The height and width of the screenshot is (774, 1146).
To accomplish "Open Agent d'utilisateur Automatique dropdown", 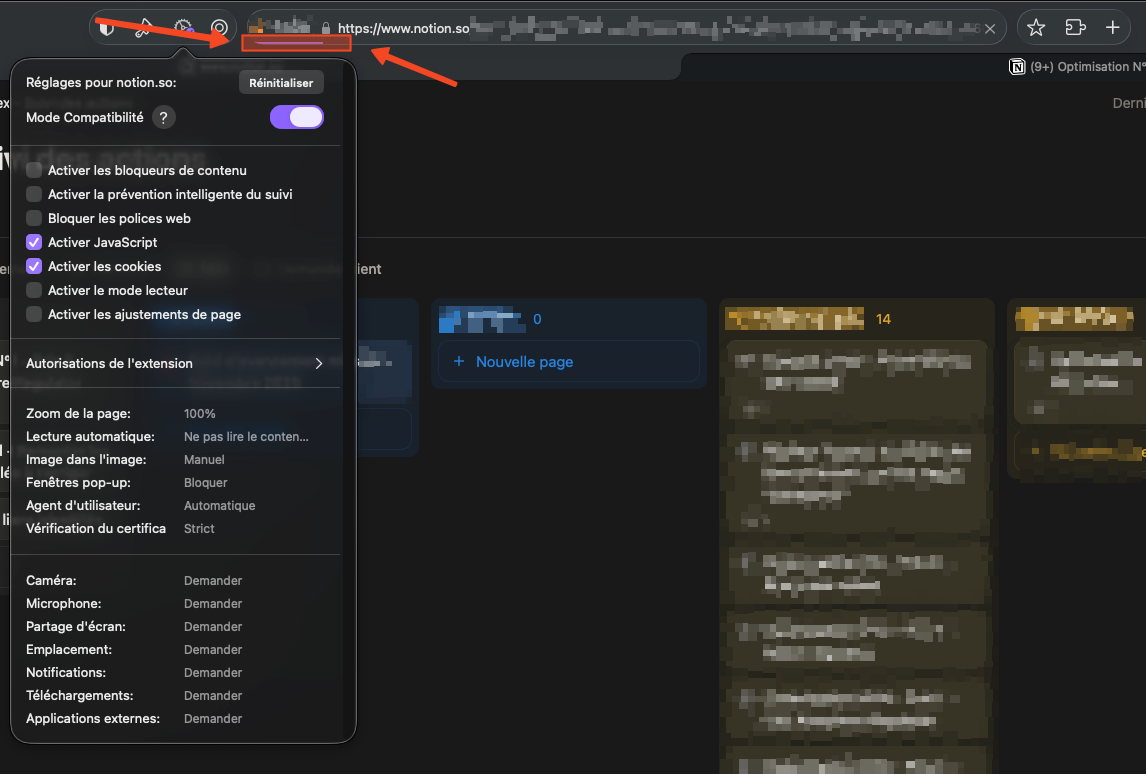I will click(219, 506).
